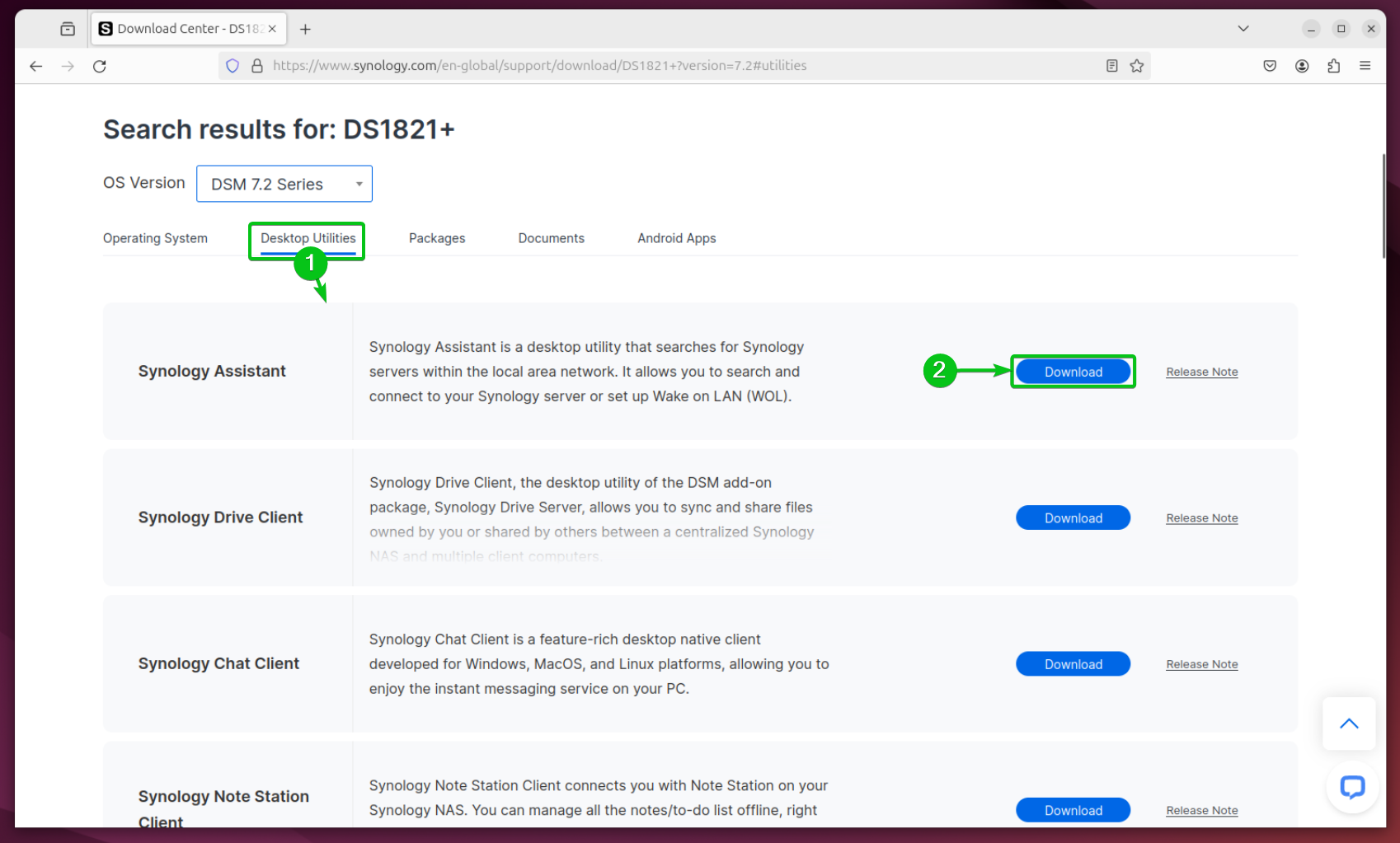Open the Pocket save icon

click(x=1270, y=66)
